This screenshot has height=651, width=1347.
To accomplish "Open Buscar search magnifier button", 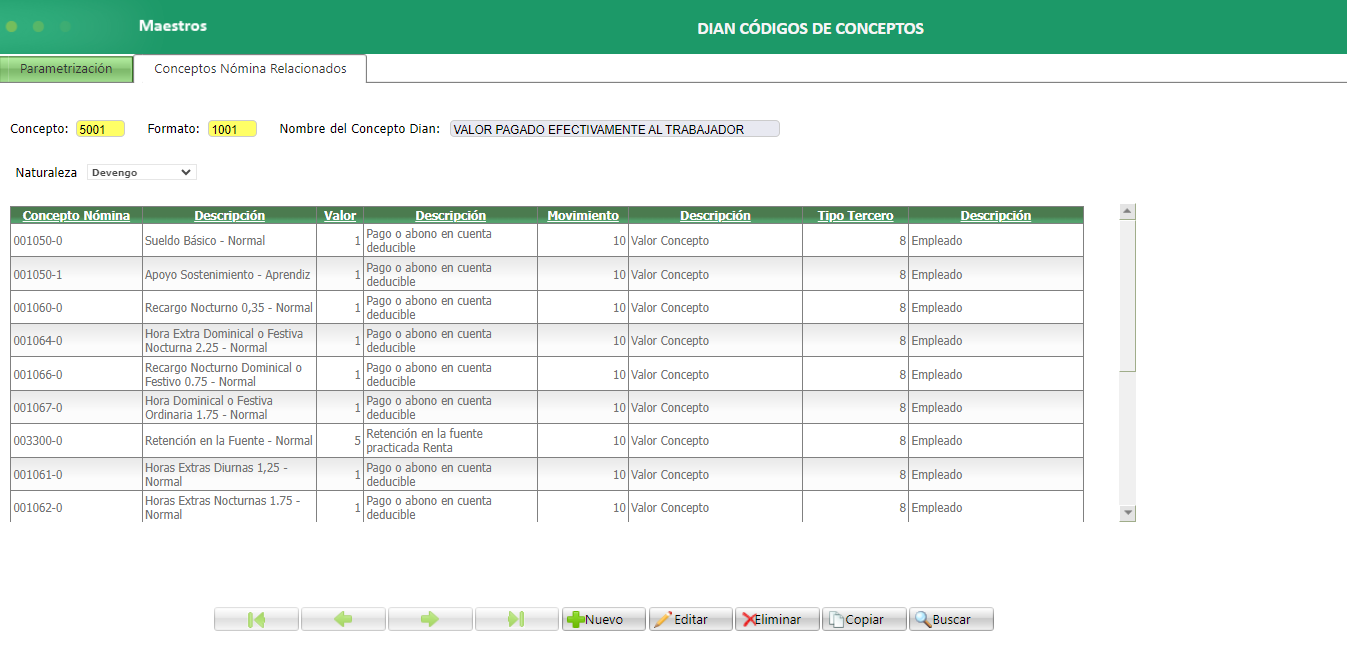I will click(951, 619).
